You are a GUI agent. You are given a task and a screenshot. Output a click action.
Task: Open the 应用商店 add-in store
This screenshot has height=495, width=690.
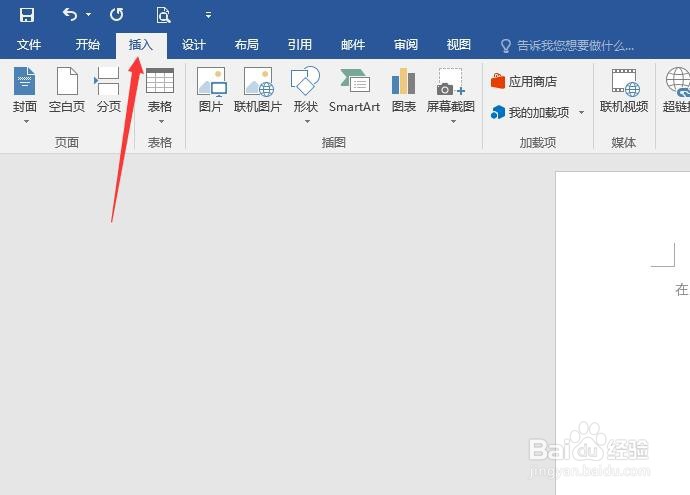coord(524,81)
